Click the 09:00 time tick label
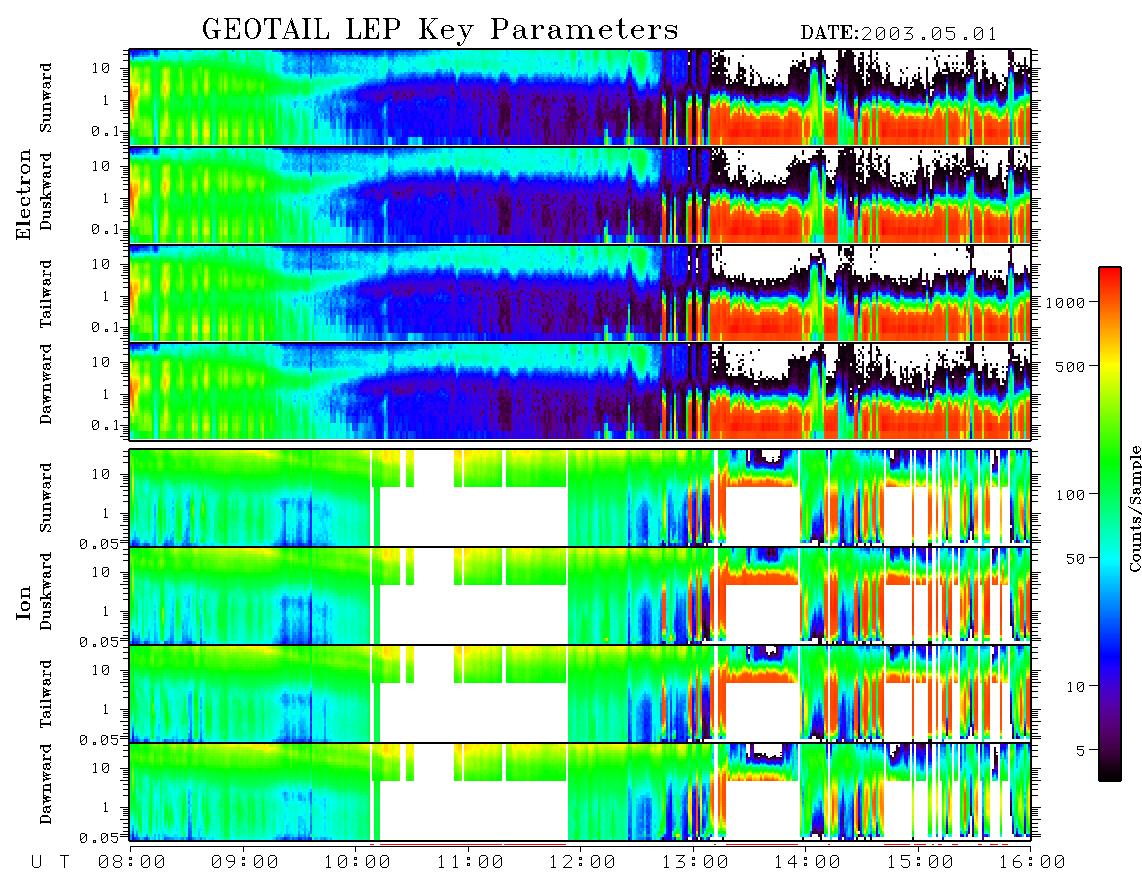 245,862
